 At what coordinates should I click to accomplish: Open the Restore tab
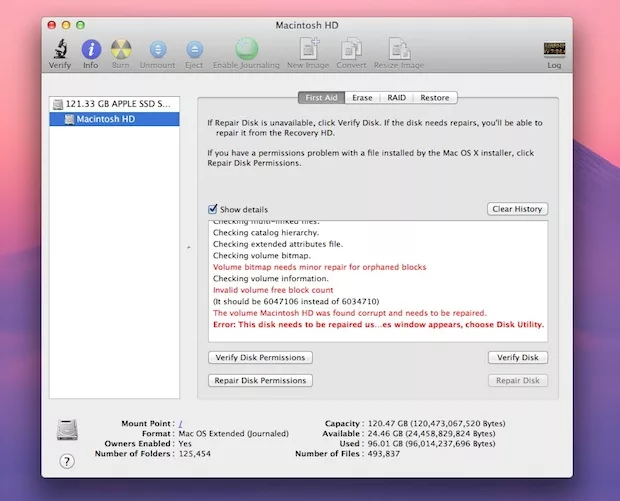[x=434, y=98]
